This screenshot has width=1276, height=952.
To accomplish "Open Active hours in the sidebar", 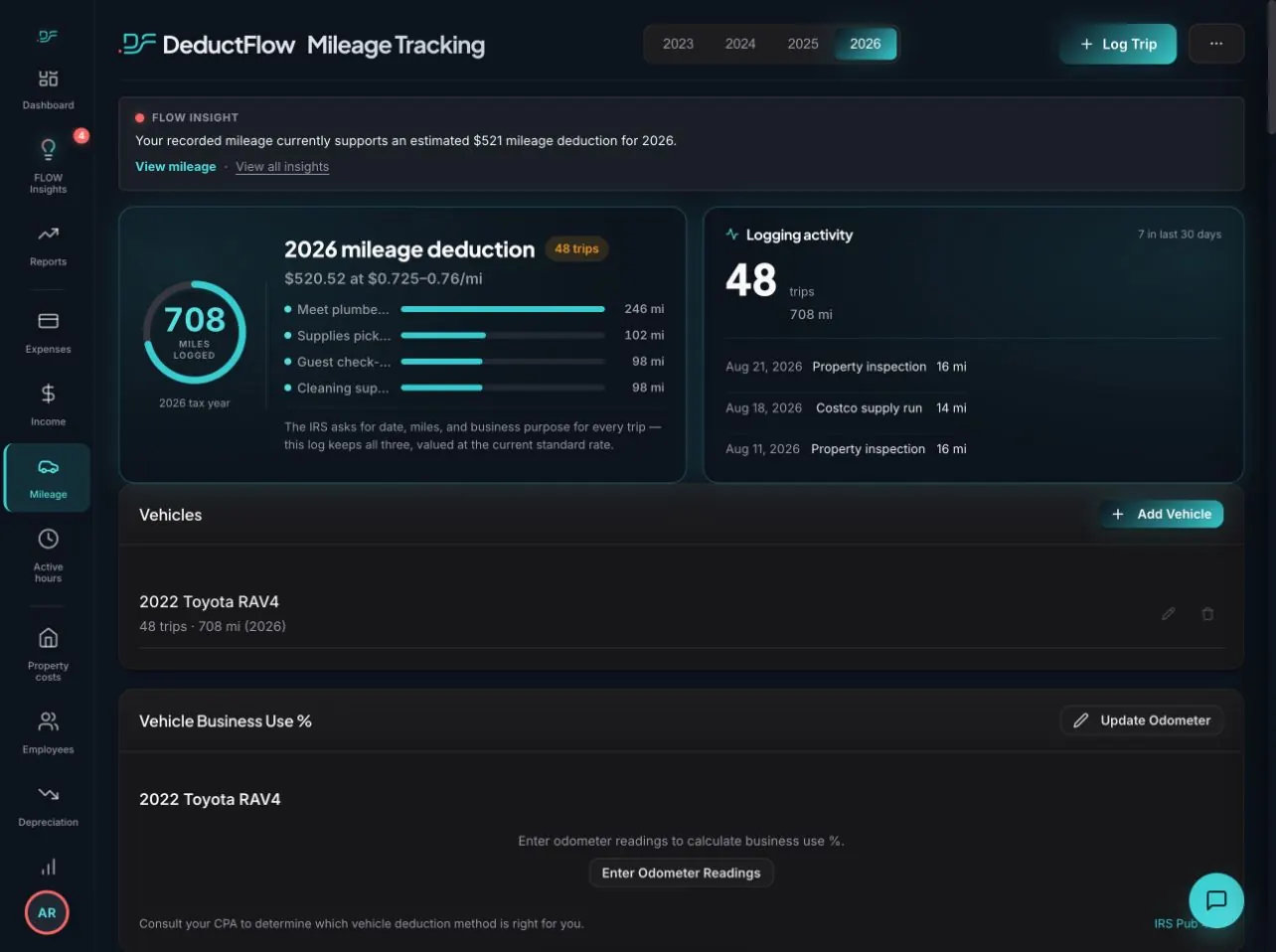I will click(48, 555).
